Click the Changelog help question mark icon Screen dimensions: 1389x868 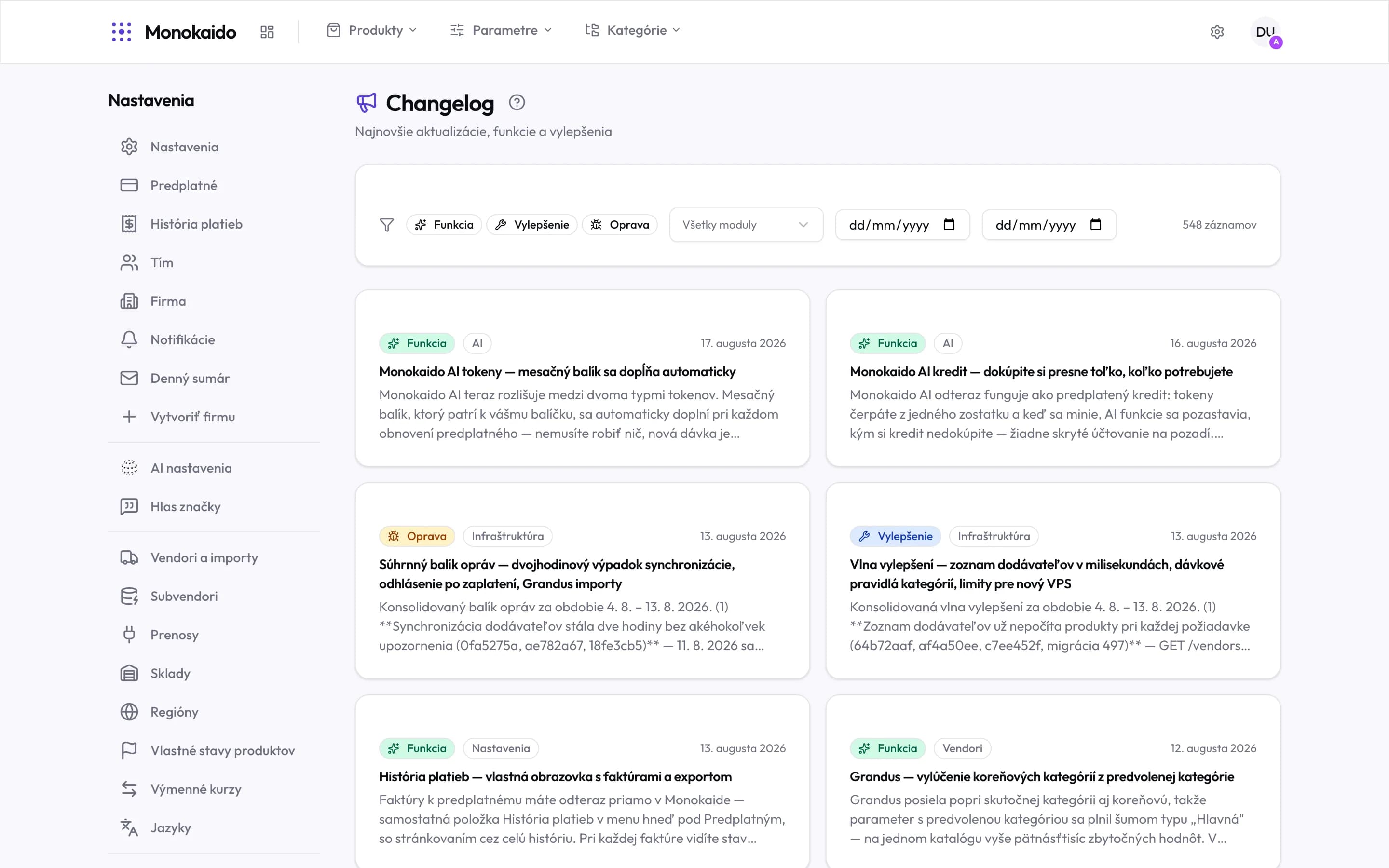click(517, 103)
